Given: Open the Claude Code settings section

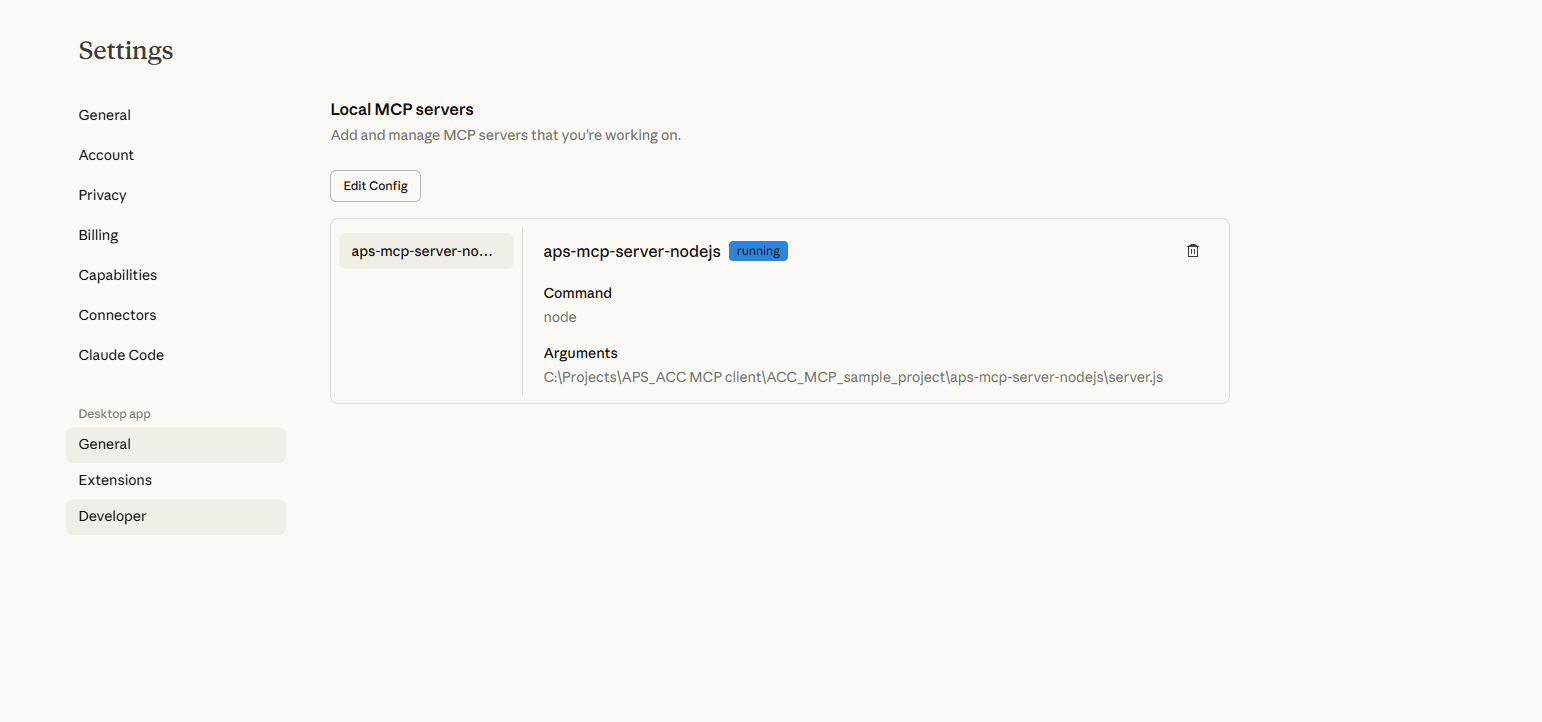Looking at the screenshot, I should click(121, 355).
